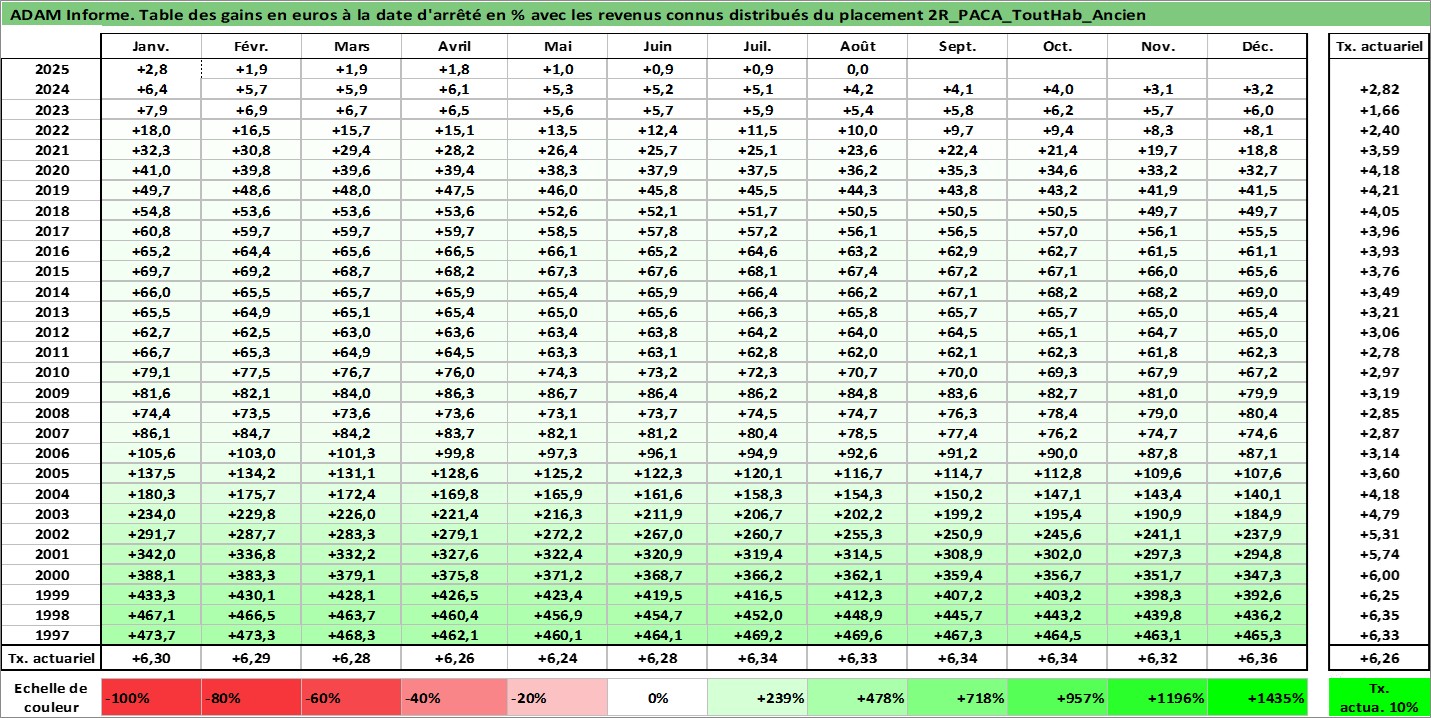The height and width of the screenshot is (718, 1431).
Task: Click the 'Déc.' column header
Action: point(1257,47)
